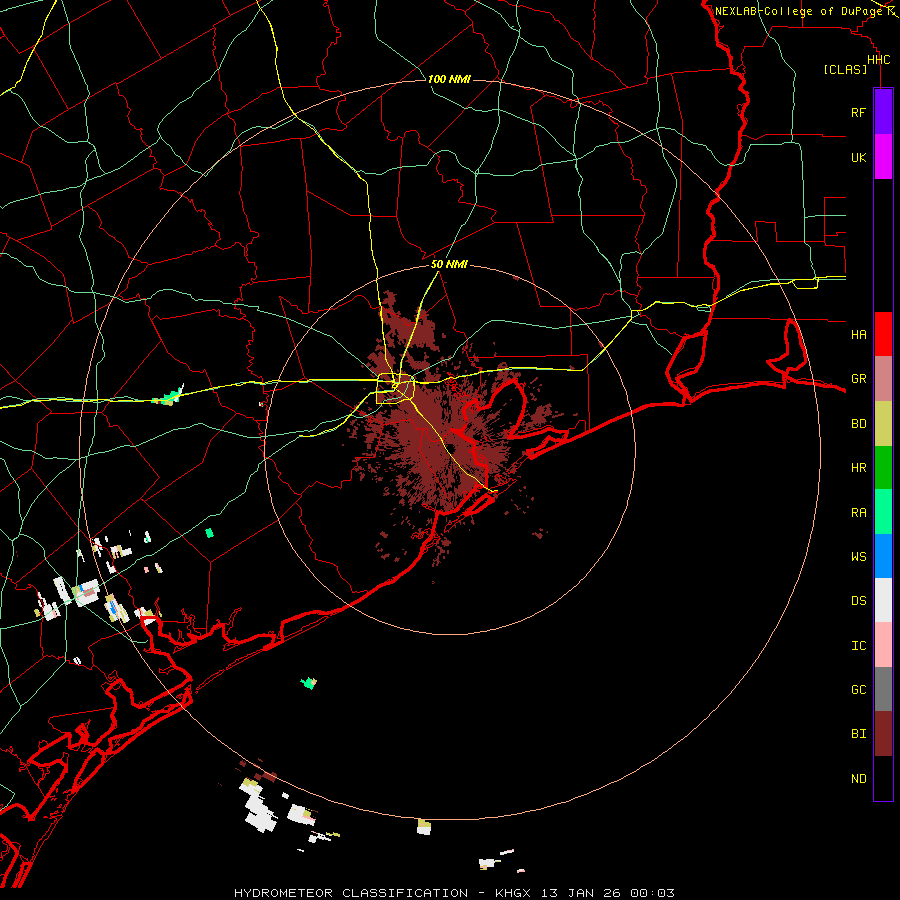The width and height of the screenshot is (900, 900).
Task: Click the WS legend label
Action: click(858, 556)
